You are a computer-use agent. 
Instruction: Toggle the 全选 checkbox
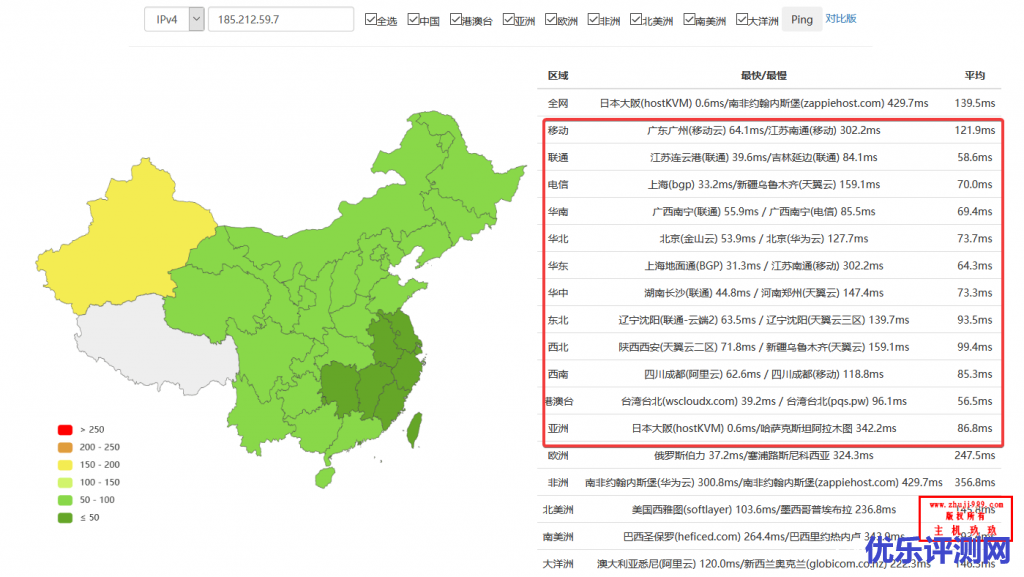pyautogui.click(x=370, y=20)
